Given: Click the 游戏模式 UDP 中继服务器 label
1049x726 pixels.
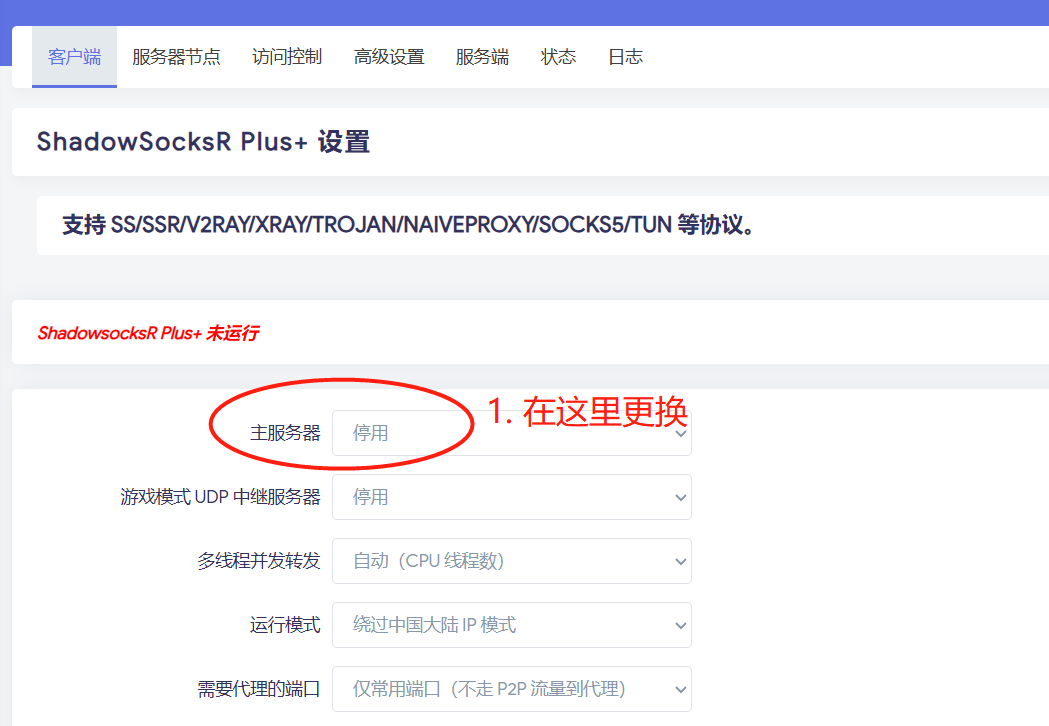Looking at the screenshot, I should coord(220,497).
